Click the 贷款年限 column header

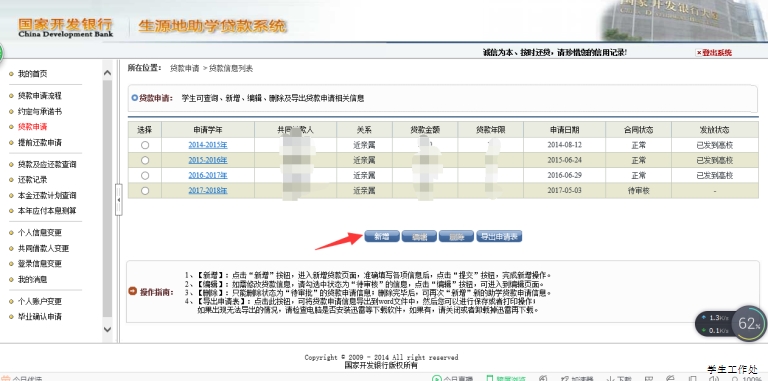tap(491, 130)
